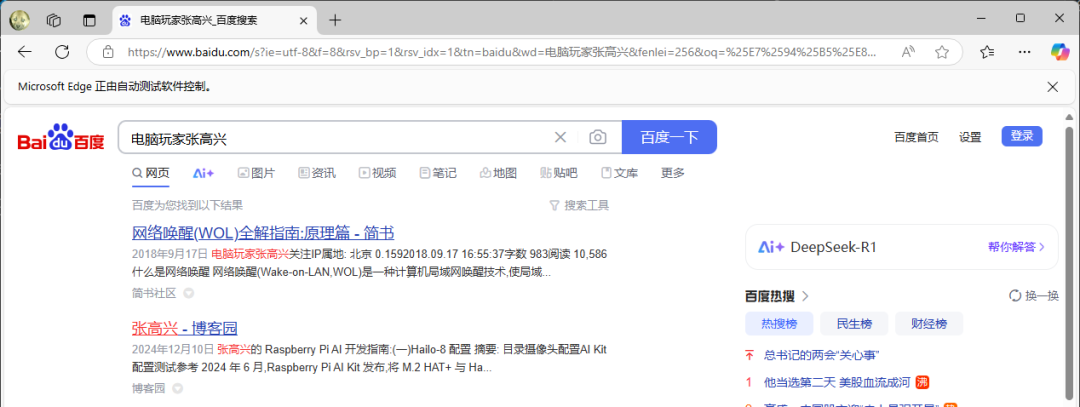Refresh the page
This screenshot has height=407, width=1080.
click(x=62, y=52)
